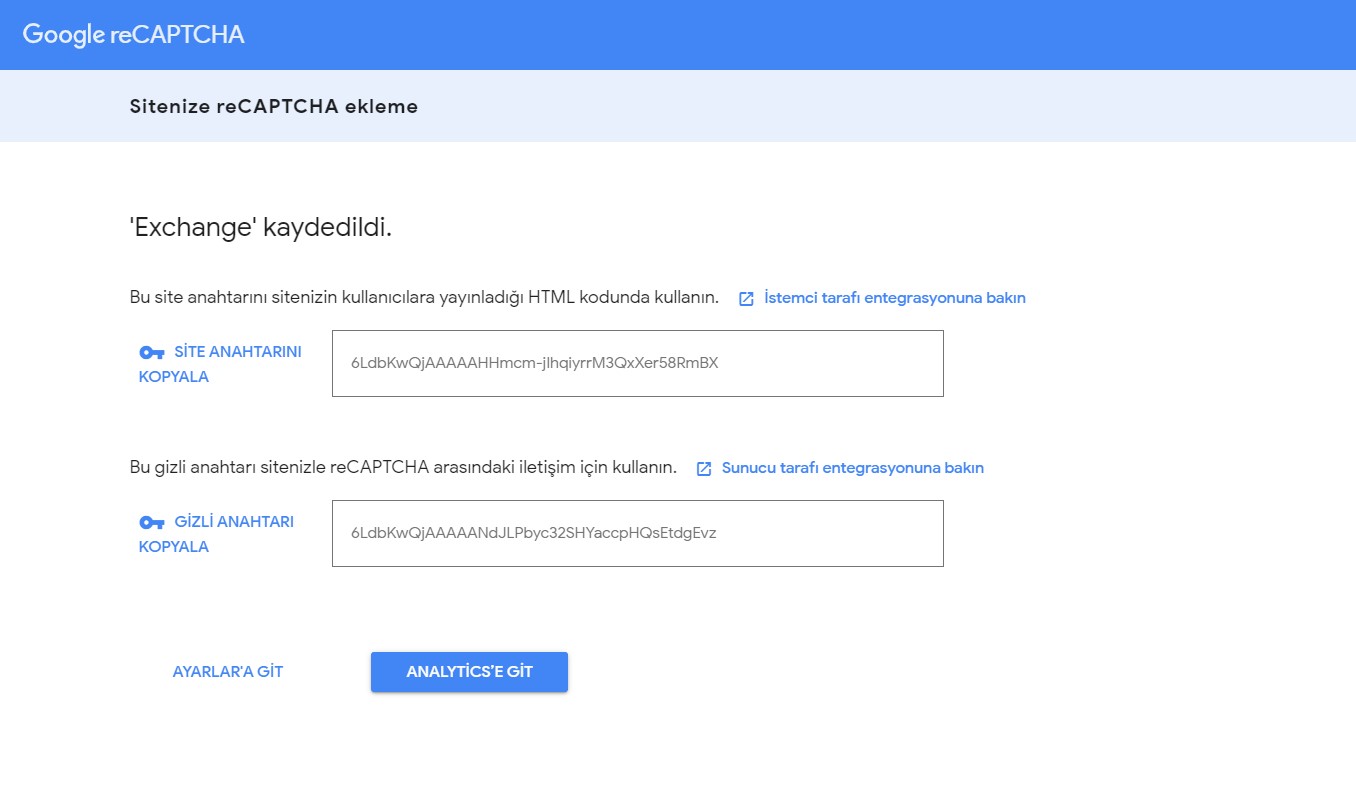1356x802 pixels.
Task: Click text 'Bu gizli anahtarı sitenizle reCAPTCHA'
Action: point(279,468)
